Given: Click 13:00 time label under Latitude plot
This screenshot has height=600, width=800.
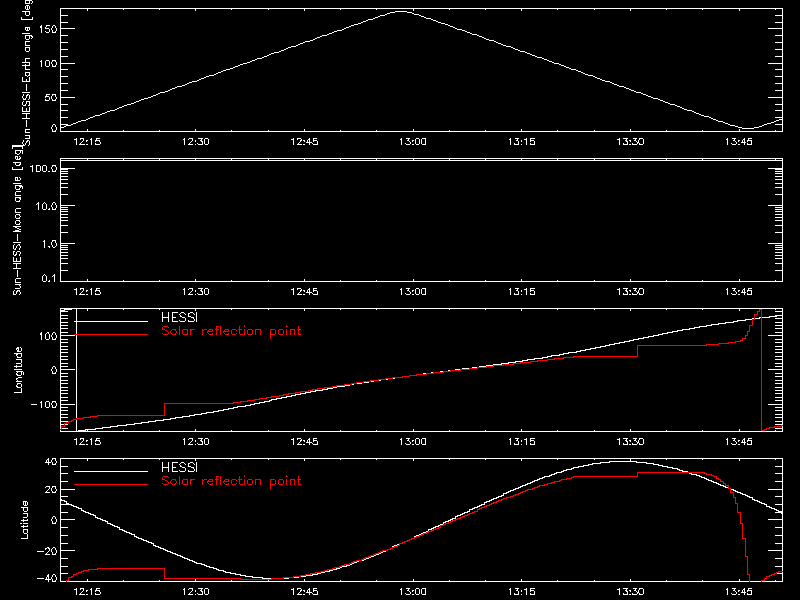Looking at the screenshot, I should tap(413, 592).
